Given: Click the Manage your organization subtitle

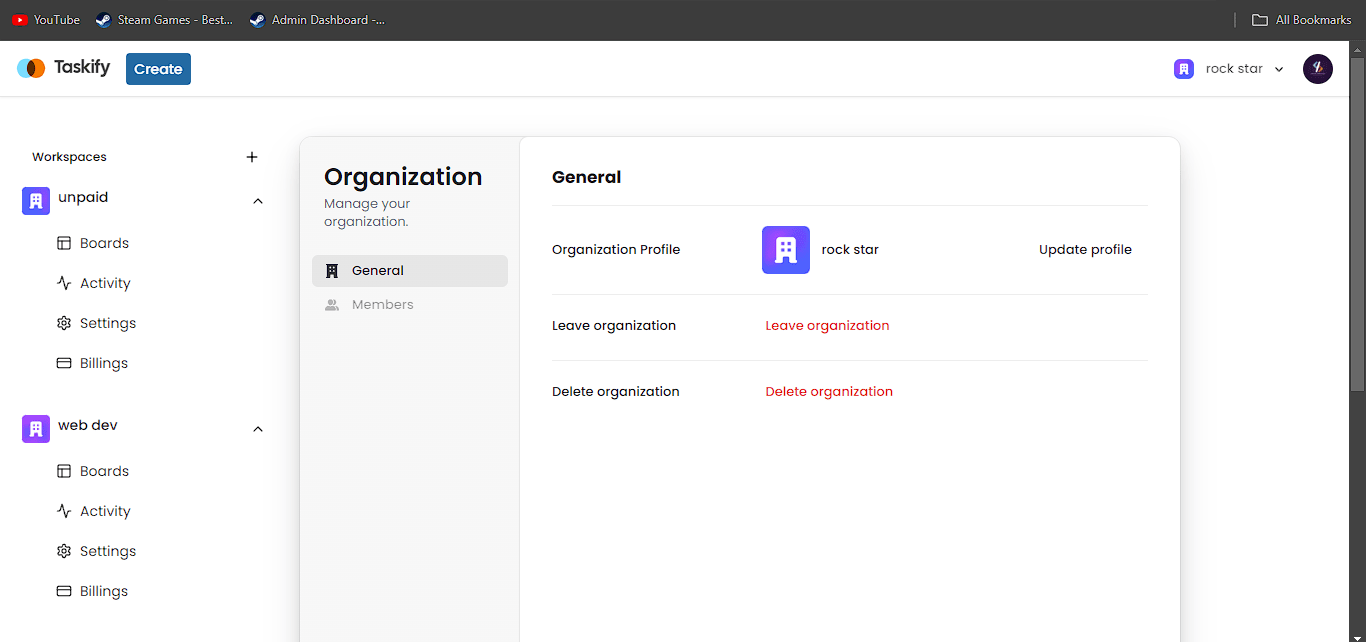Looking at the screenshot, I should tap(367, 213).
